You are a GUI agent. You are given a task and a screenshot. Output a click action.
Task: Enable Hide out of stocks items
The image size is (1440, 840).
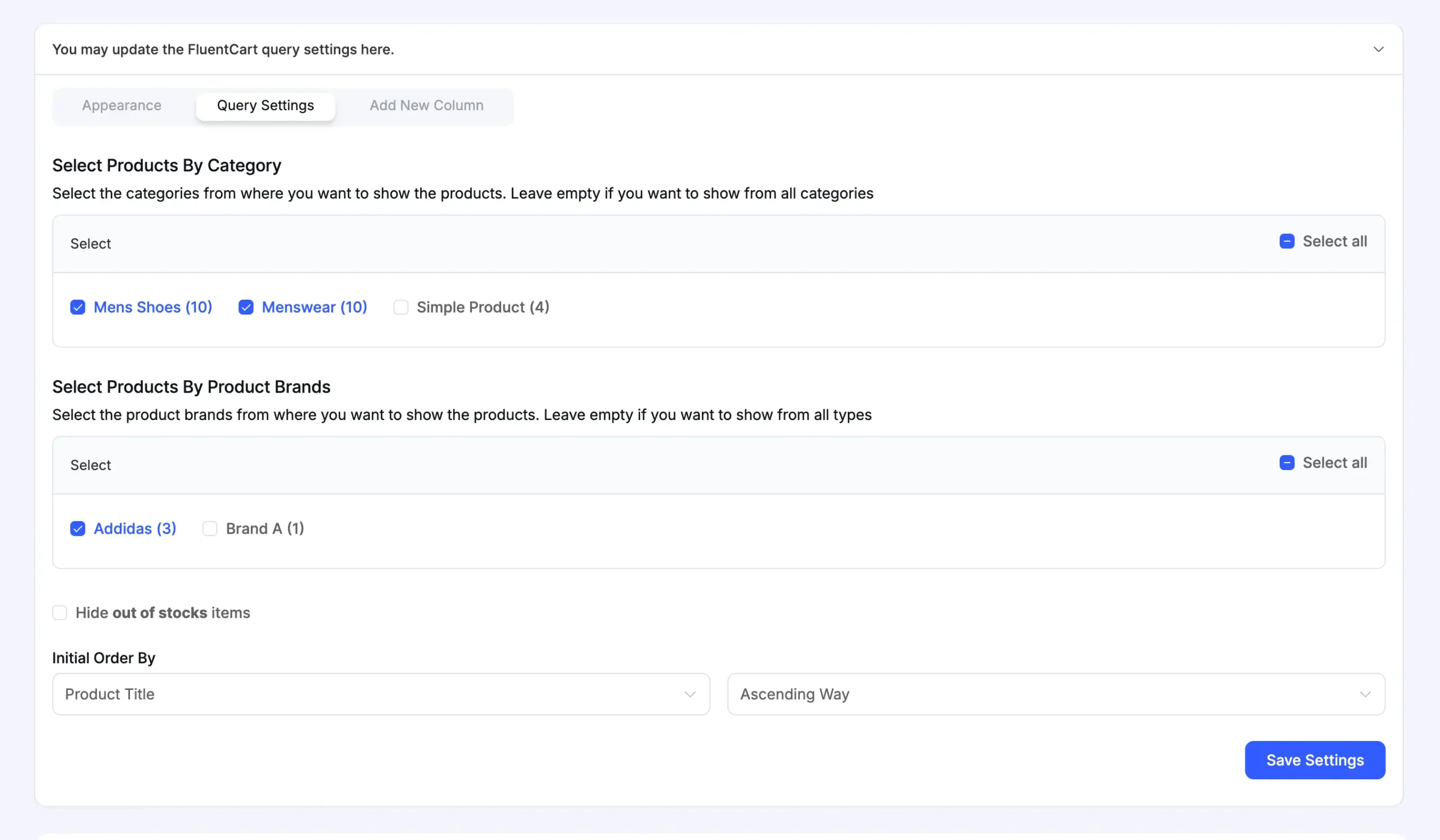[x=60, y=612]
